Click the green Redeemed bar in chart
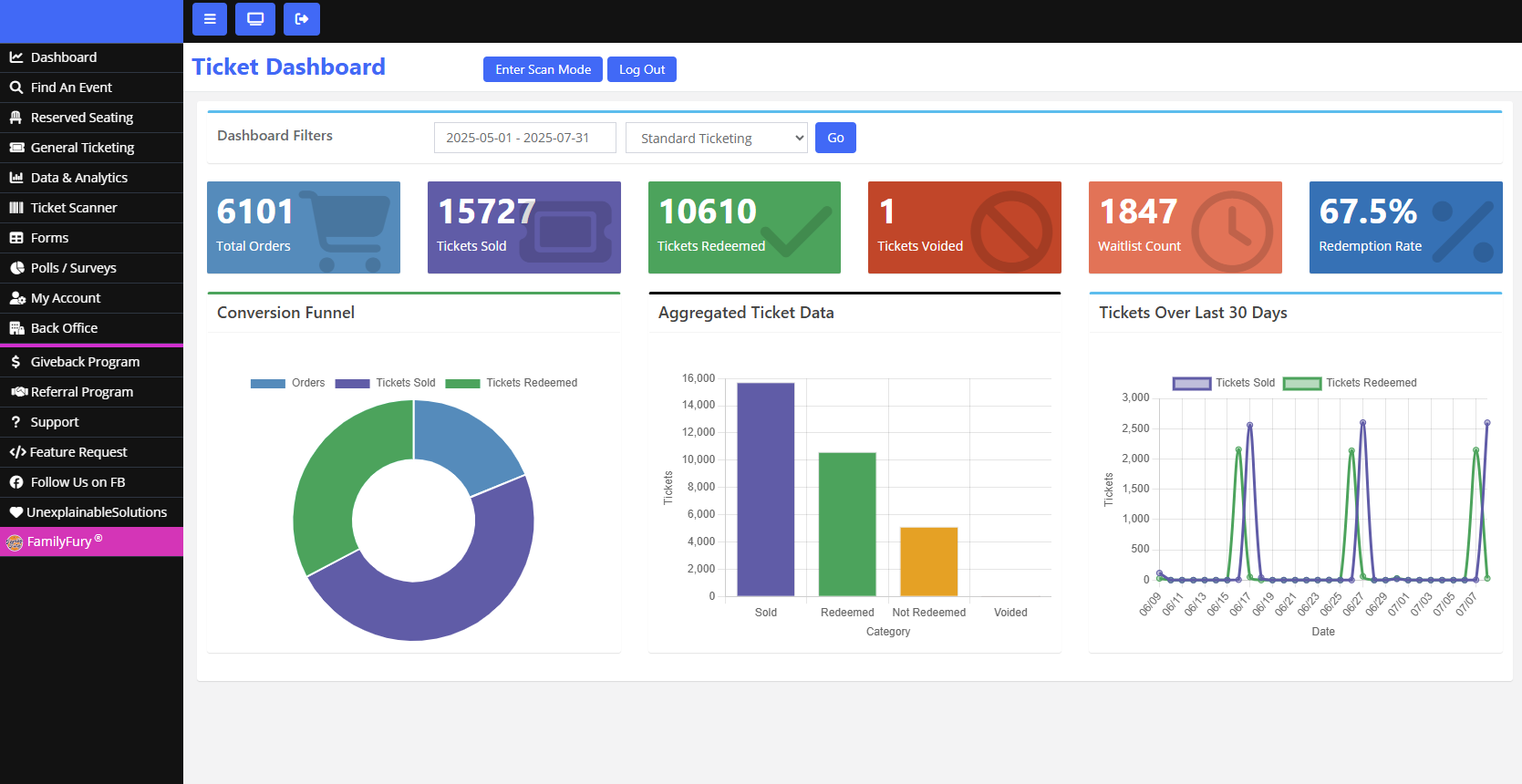The image size is (1522, 784). pyautogui.click(x=847, y=524)
